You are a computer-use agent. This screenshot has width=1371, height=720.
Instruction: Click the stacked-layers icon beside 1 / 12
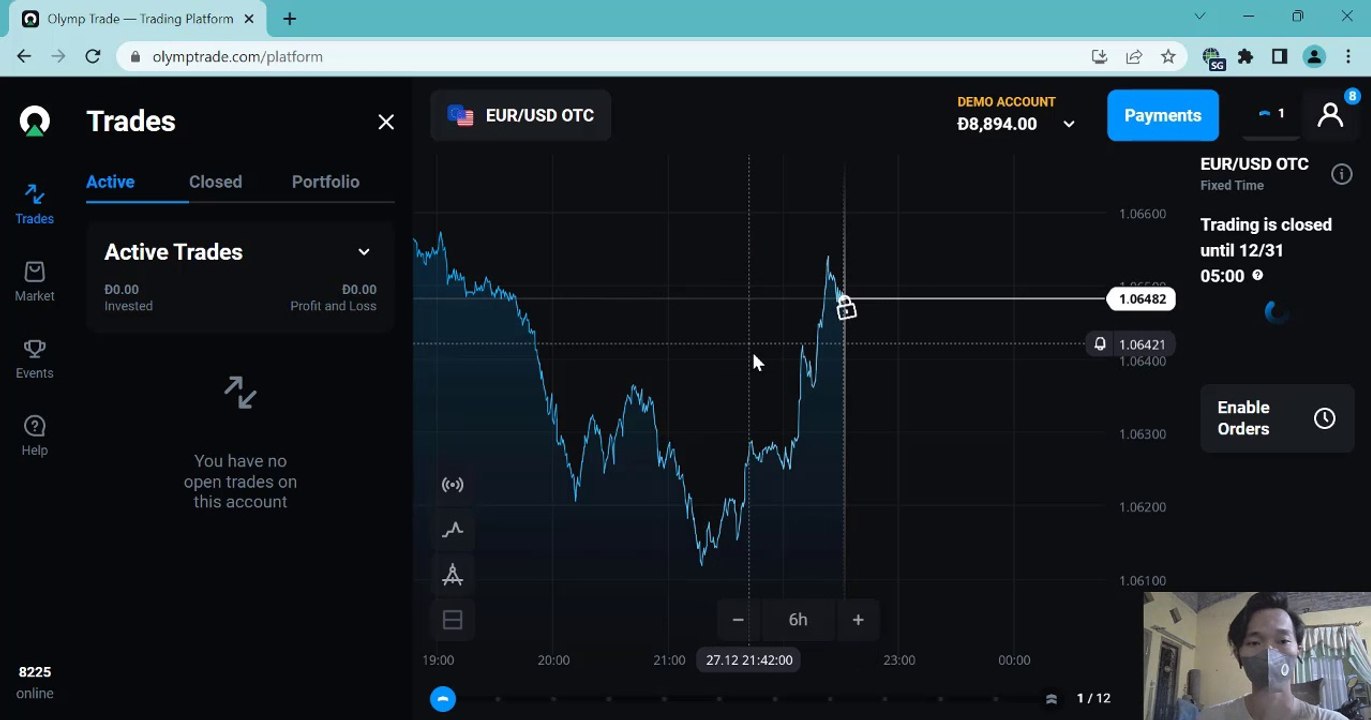(1051, 699)
